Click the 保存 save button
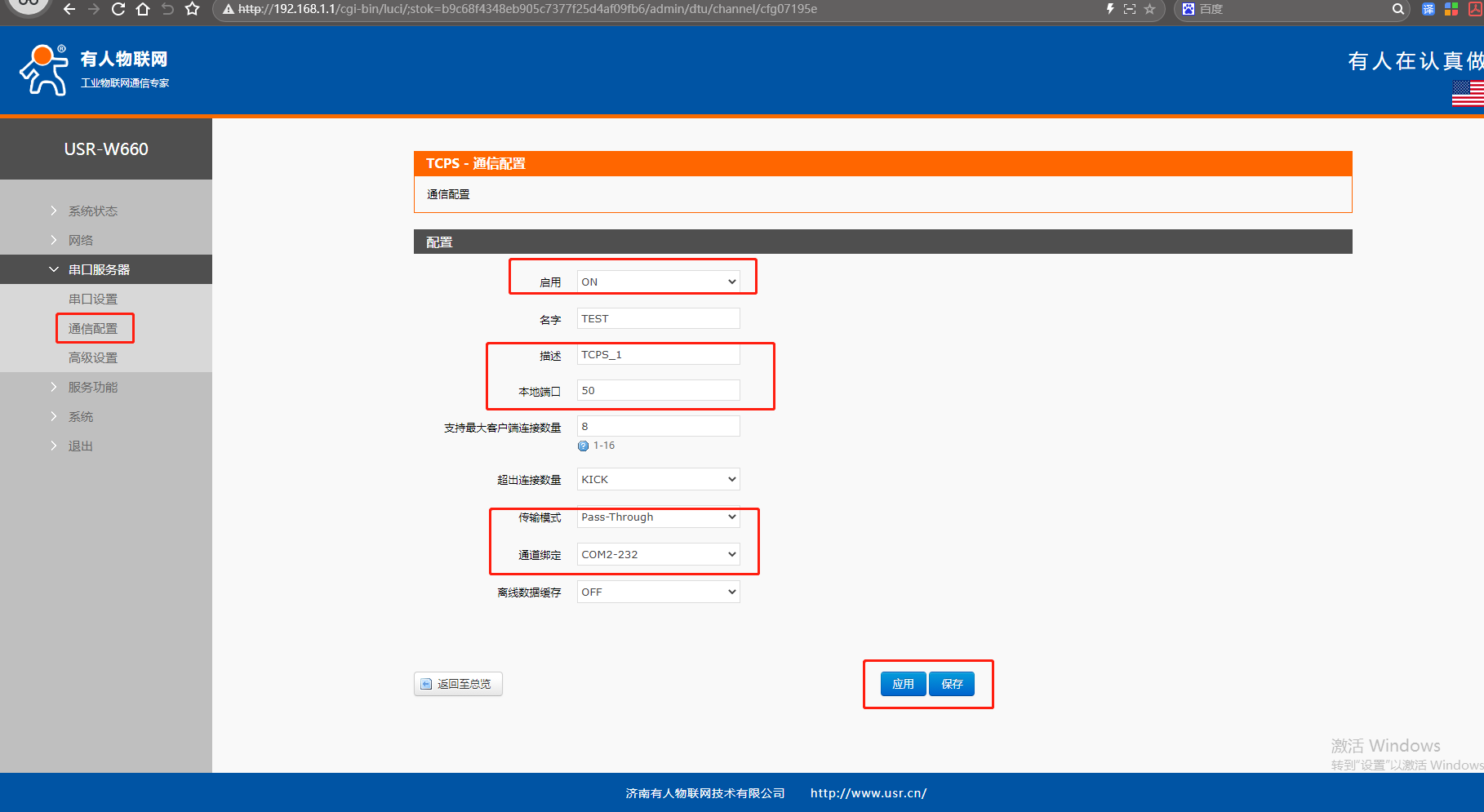1484x812 pixels. (952, 684)
